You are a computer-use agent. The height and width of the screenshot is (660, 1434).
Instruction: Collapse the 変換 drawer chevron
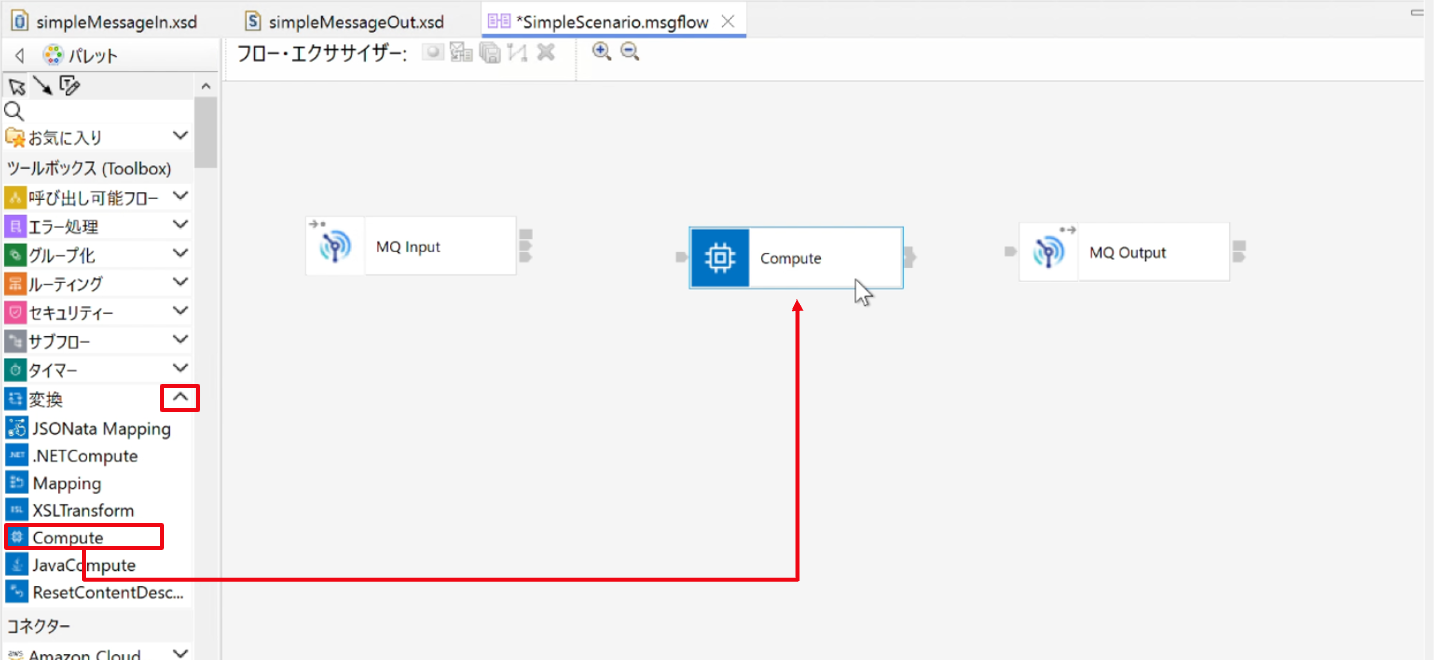tap(180, 398)
